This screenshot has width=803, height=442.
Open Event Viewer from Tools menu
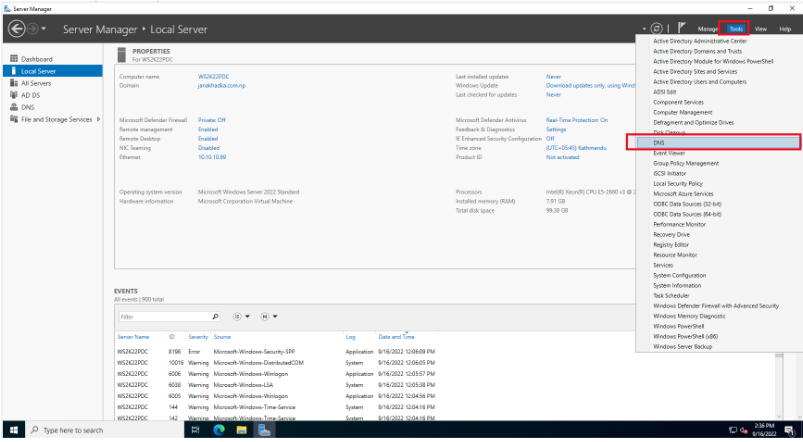pos(668,153)
